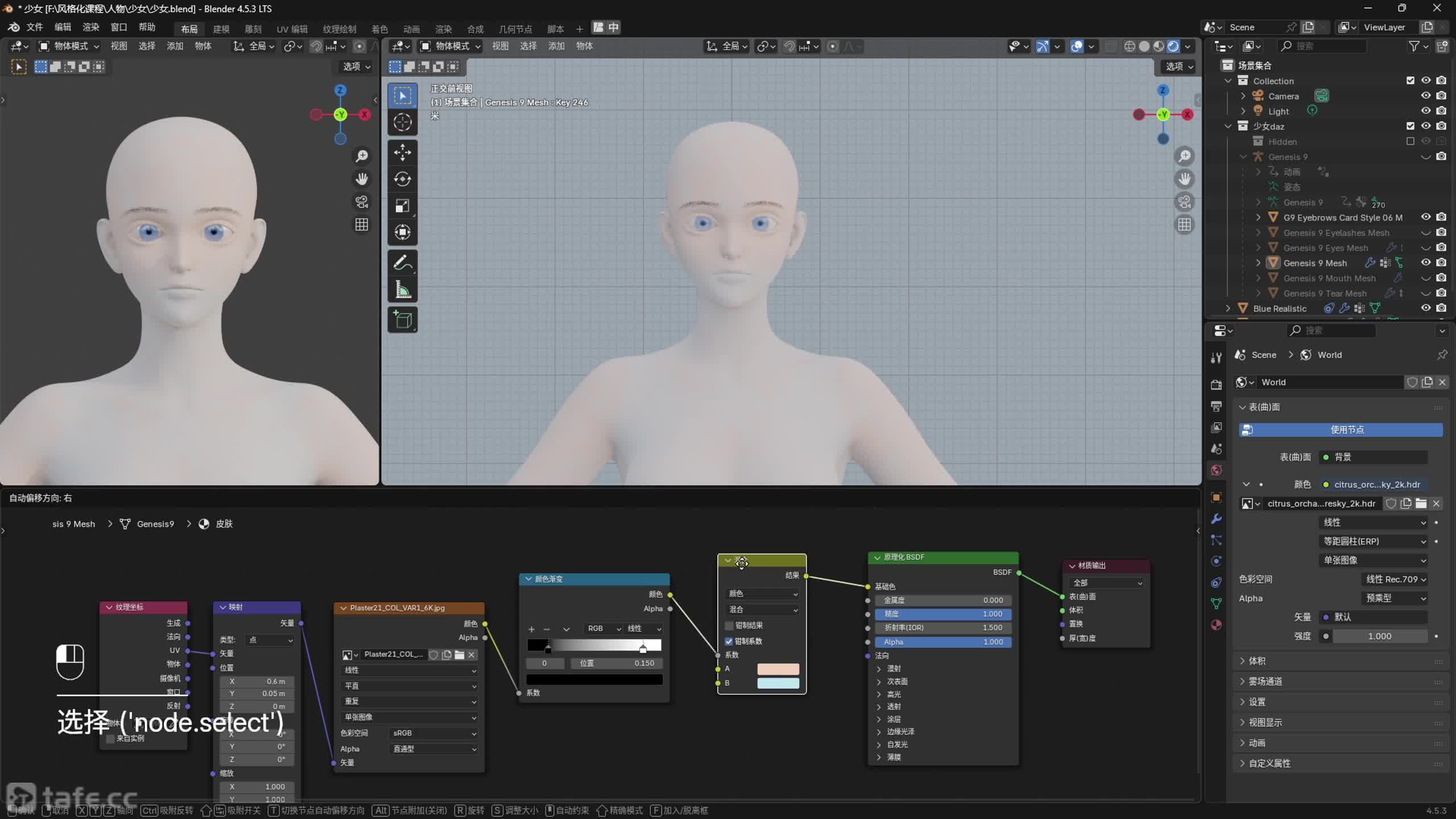Toggle camera view in main viewport
This screenshot has height=819, width=1456.
[1184, 202]
